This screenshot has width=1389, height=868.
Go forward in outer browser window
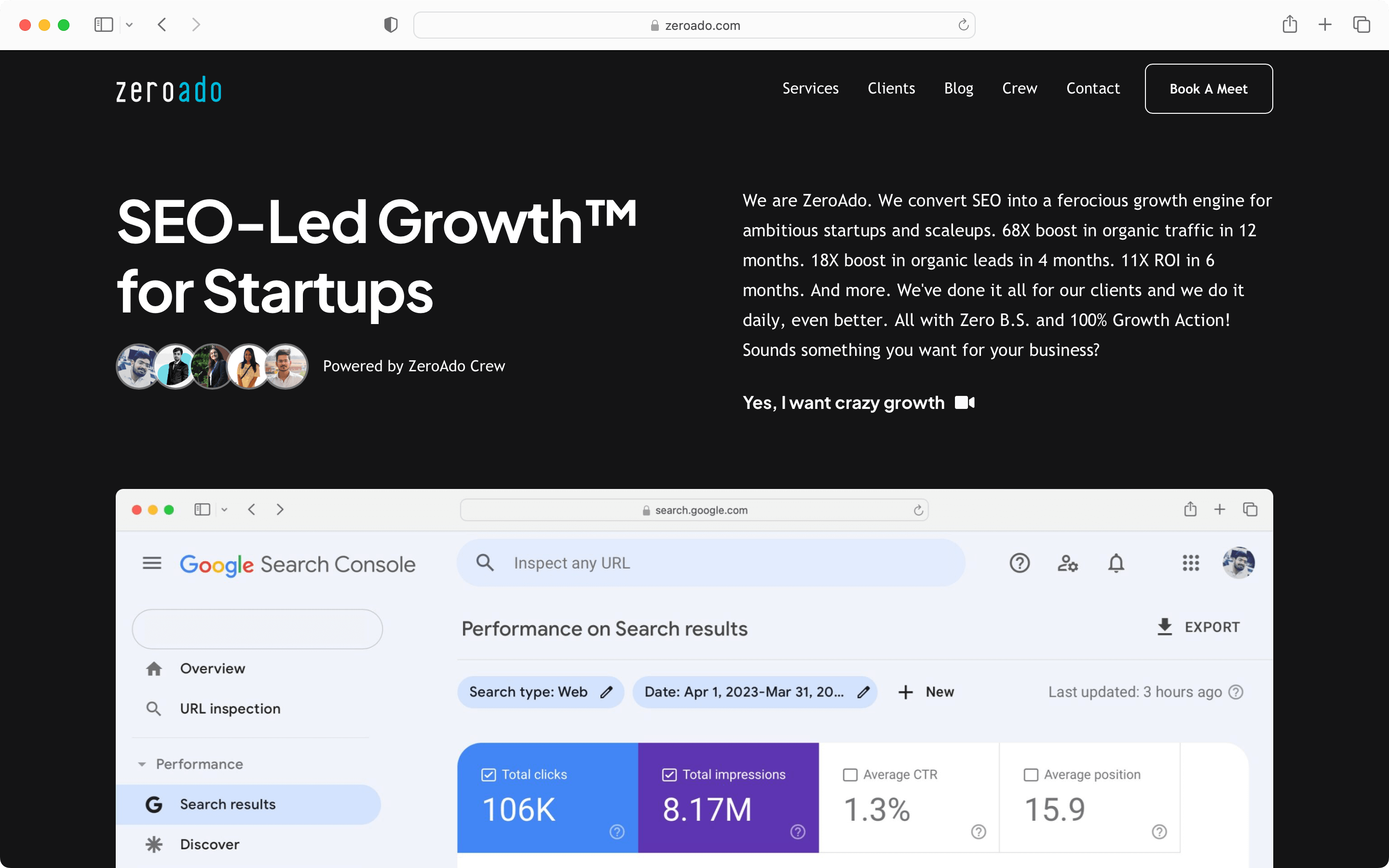pos(196,25)
